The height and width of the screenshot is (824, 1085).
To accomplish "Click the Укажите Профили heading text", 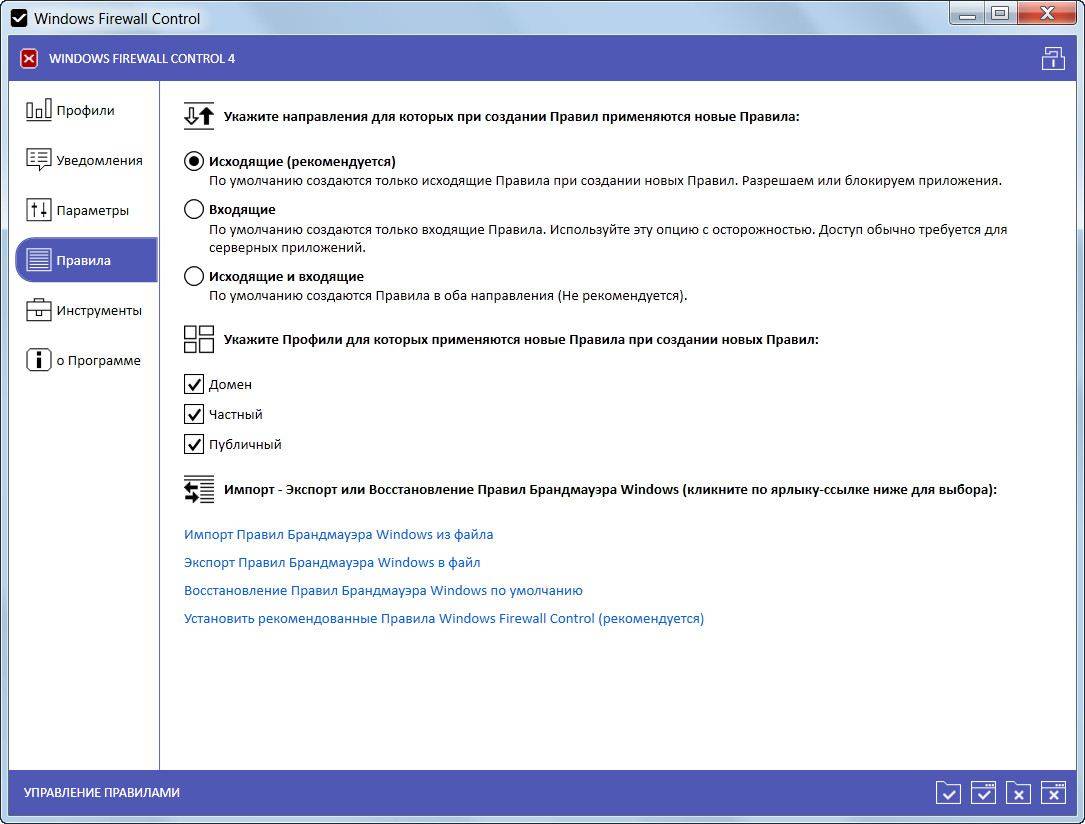I will coord(521,340).
